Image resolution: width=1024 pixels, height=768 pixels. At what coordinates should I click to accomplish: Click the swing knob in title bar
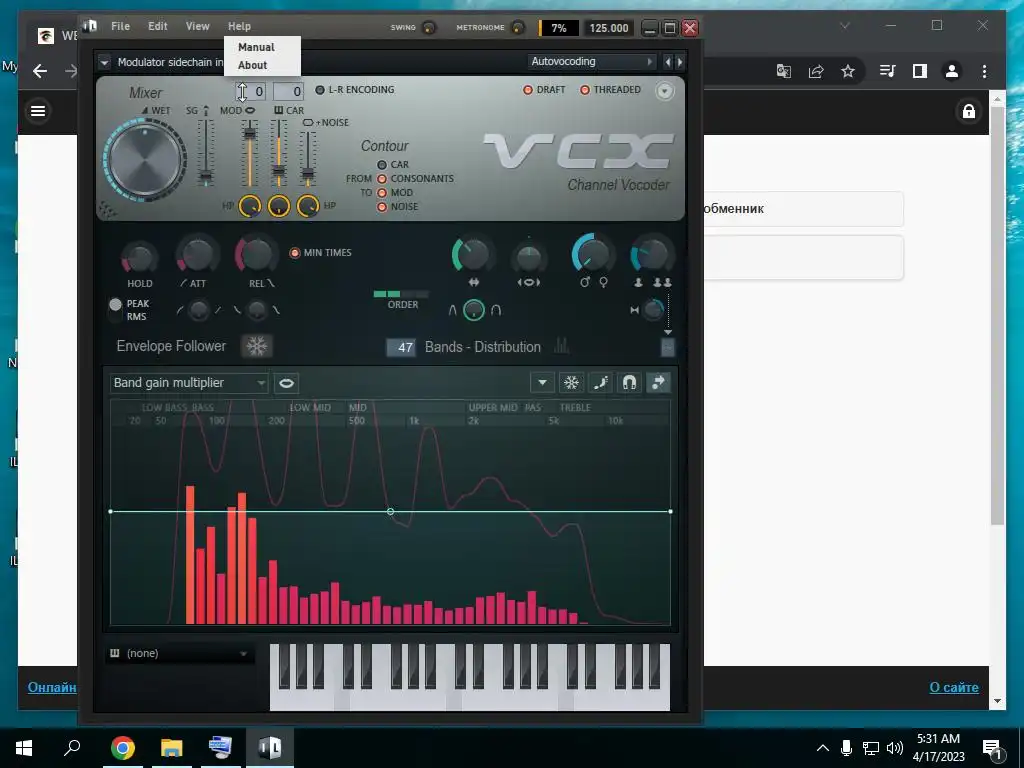(429, 27)
